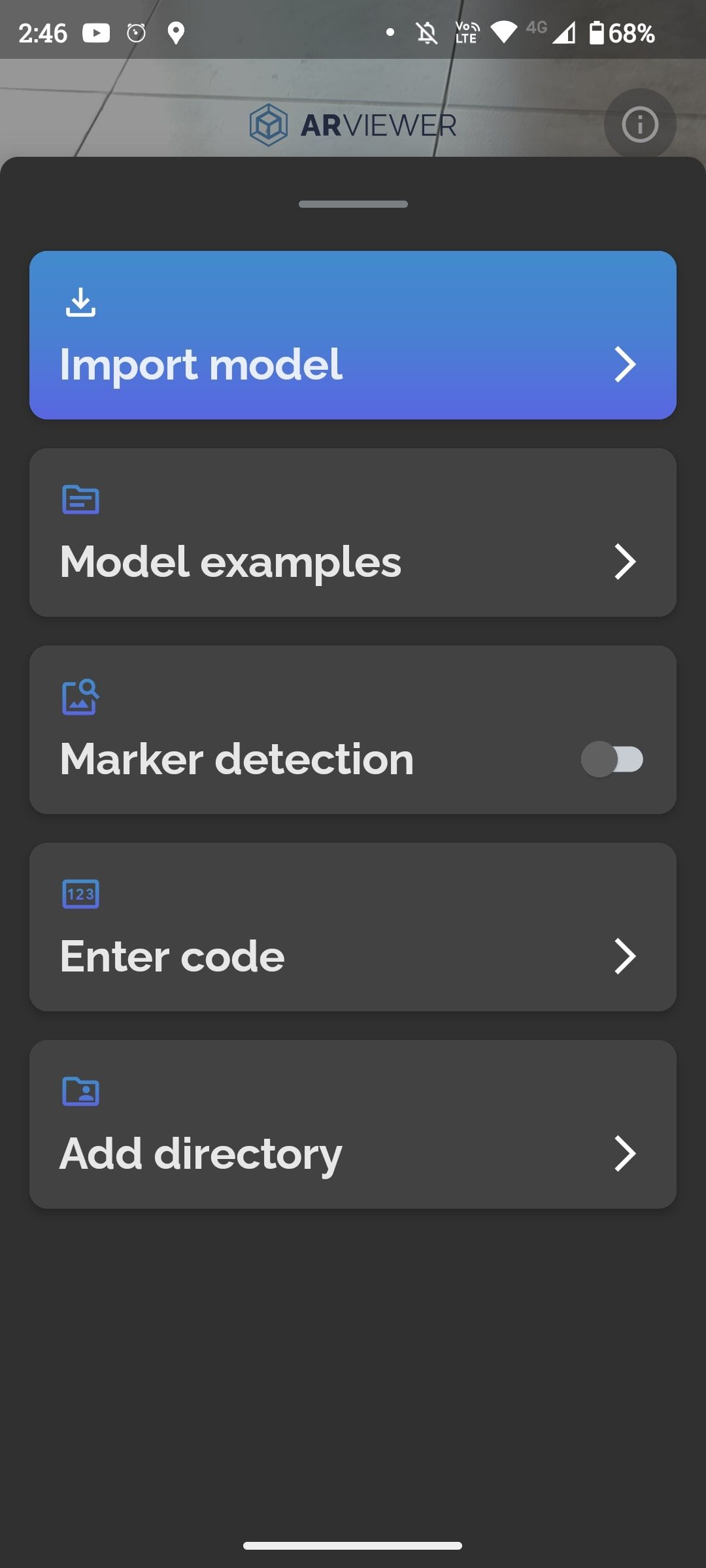Tap the Import model text
Viewport: 706px width, 1568px height.
click(x=201, y=365)
